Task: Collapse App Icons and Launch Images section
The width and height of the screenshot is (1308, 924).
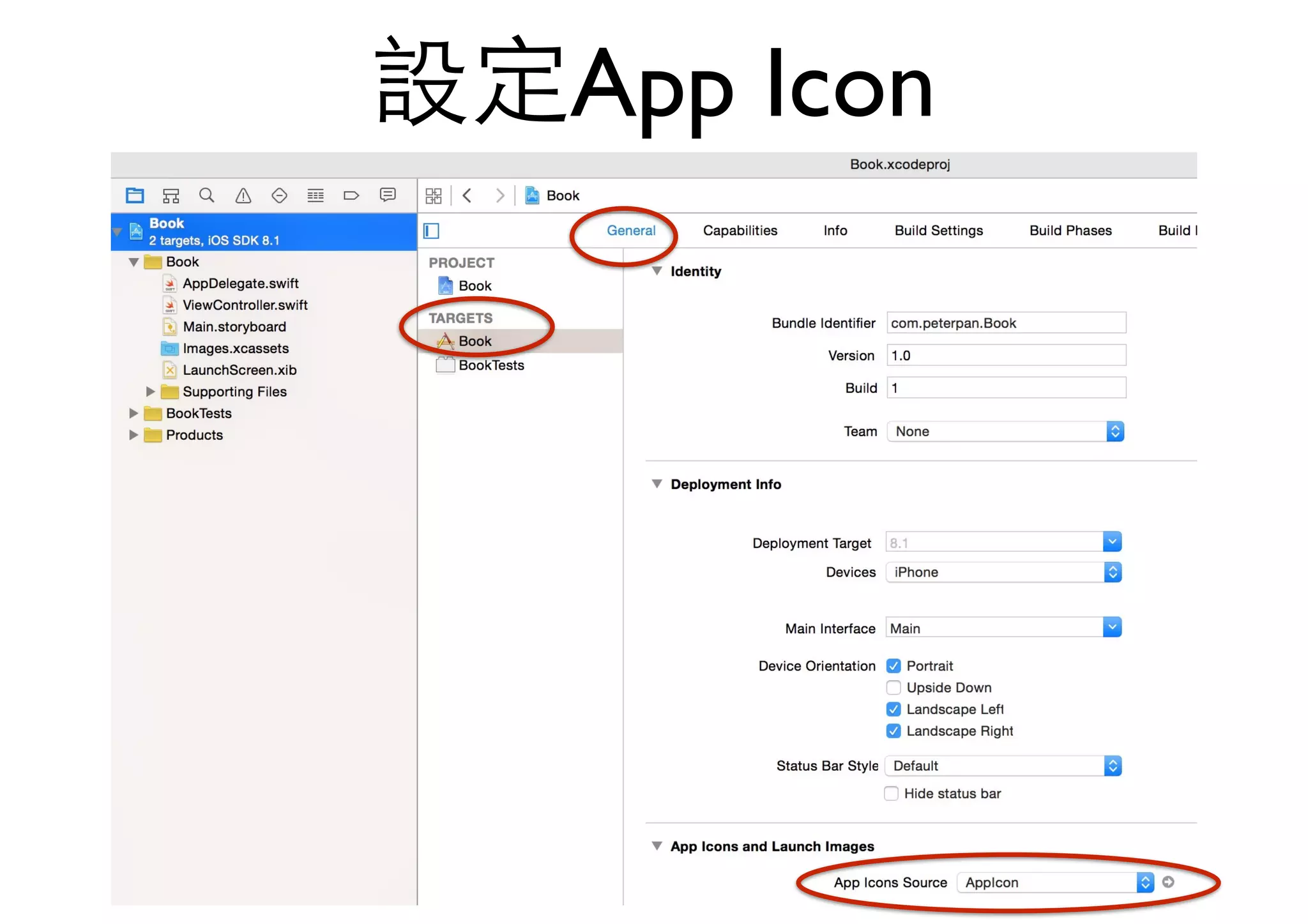Action: pyautogui.click(x=657, y=846)
